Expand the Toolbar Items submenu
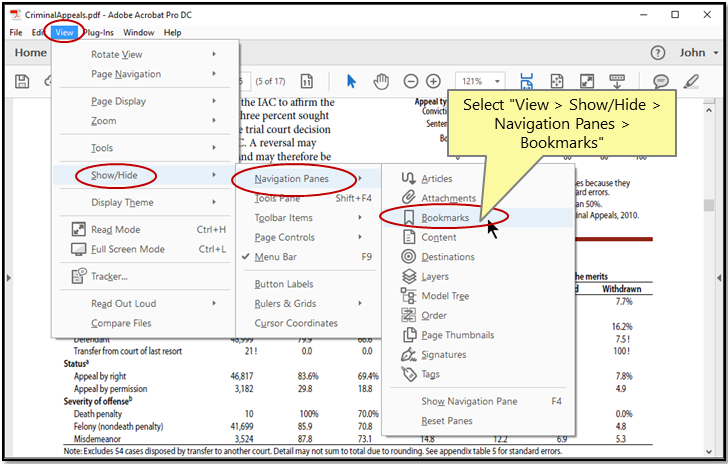 point(309,218)
